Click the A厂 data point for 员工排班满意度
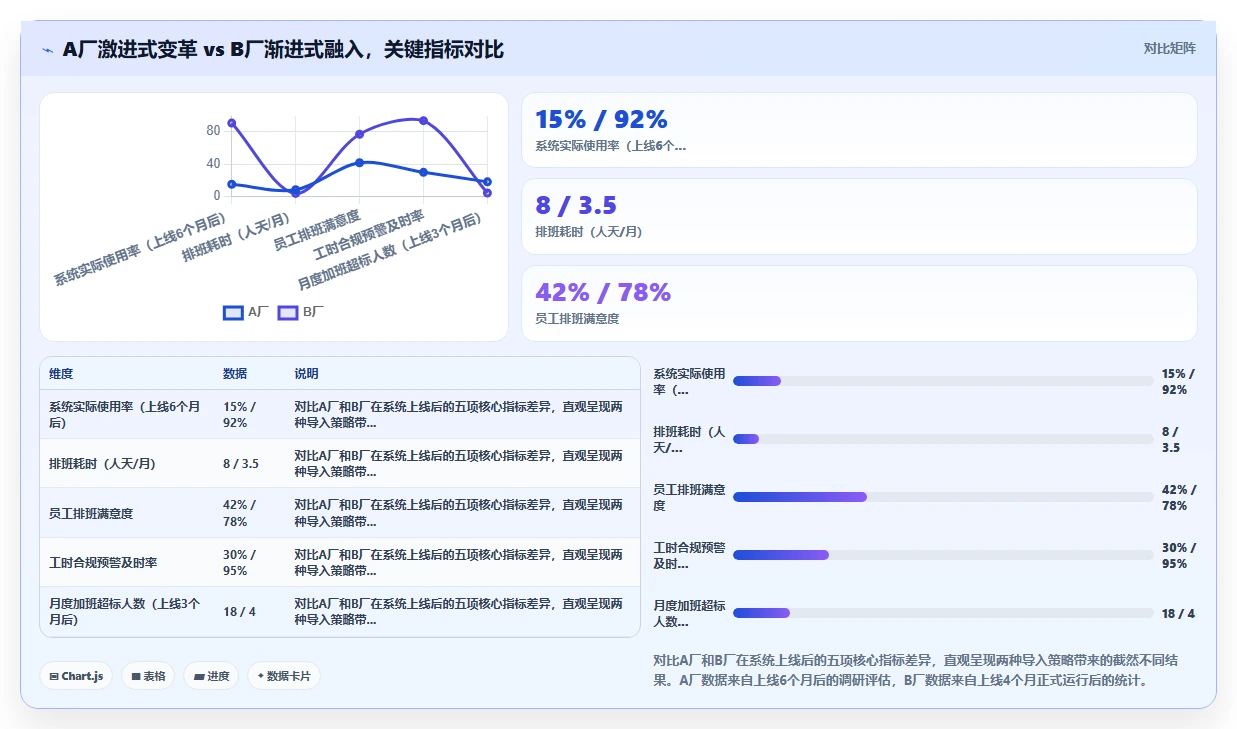The height and width of the screenshot is (729, 1237). point(359,162)
